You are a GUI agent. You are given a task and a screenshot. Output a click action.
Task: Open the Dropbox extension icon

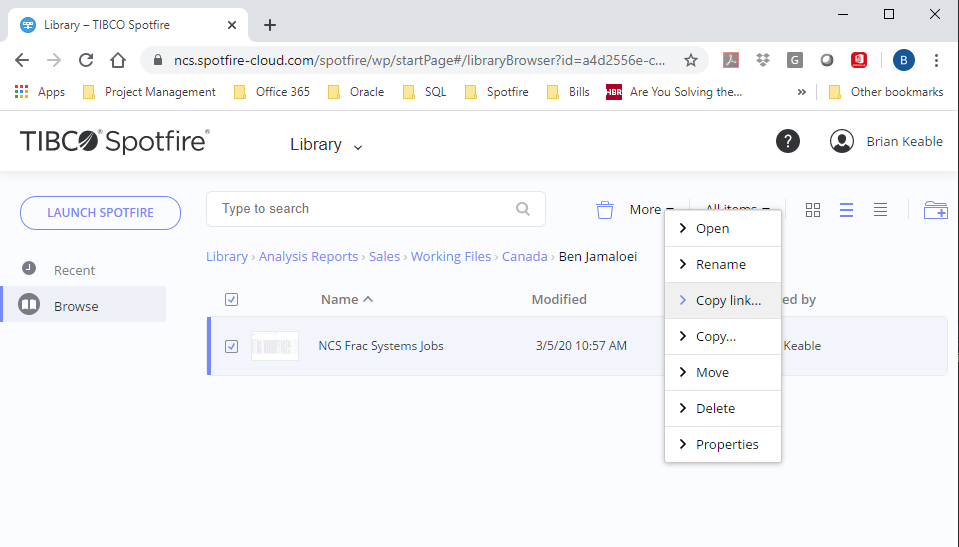click(763, 60)
